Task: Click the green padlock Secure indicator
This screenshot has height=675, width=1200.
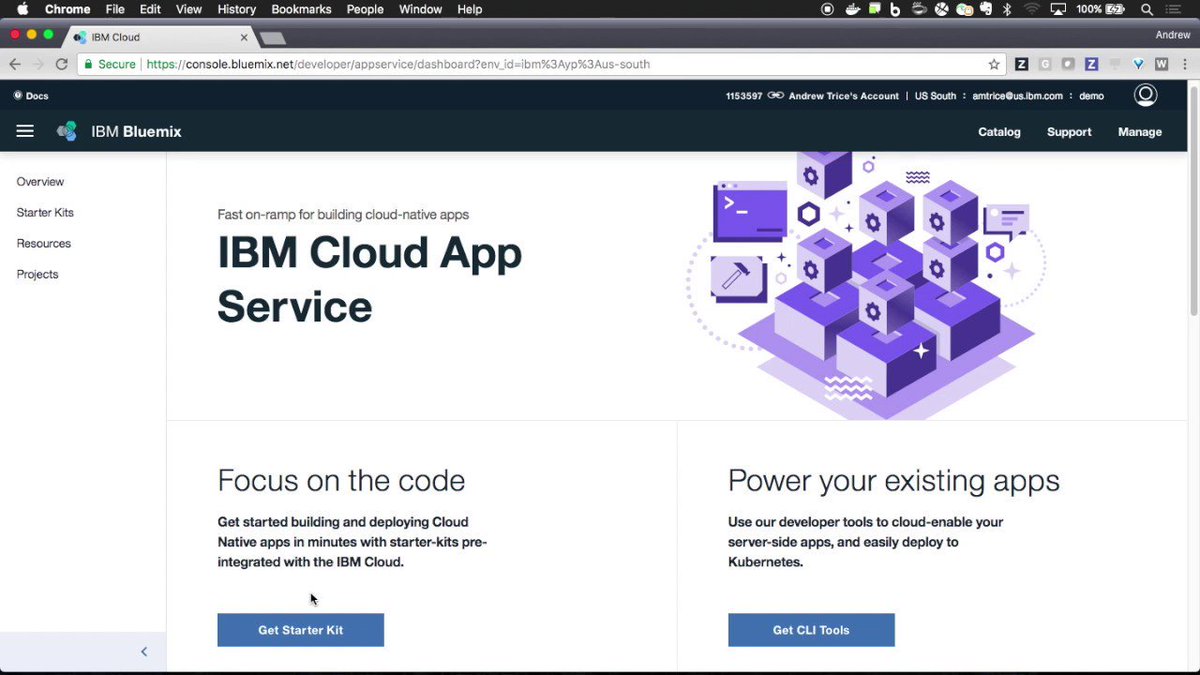Action: click(x=110, y=64)
